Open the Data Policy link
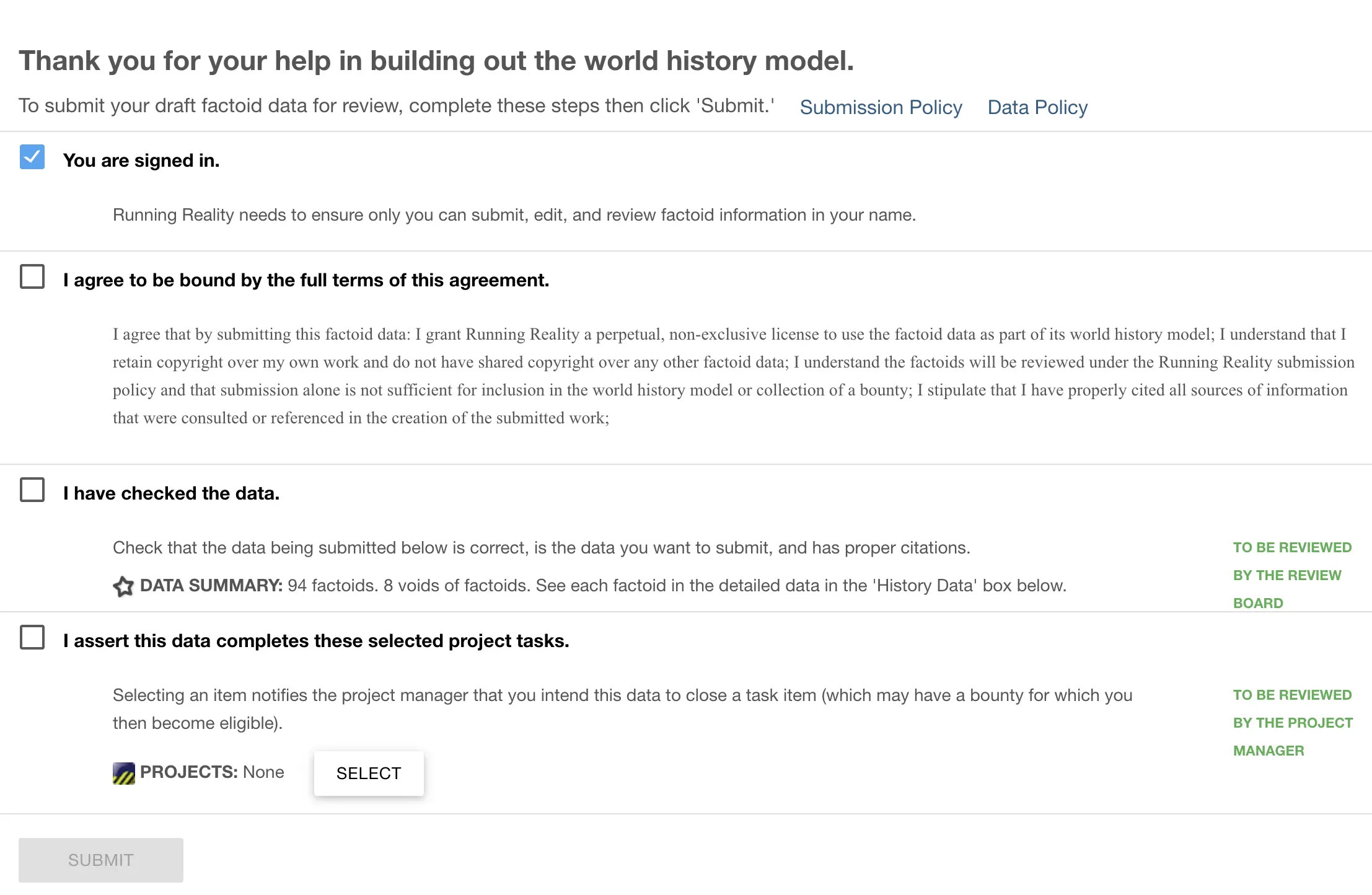 (1037, 107)
